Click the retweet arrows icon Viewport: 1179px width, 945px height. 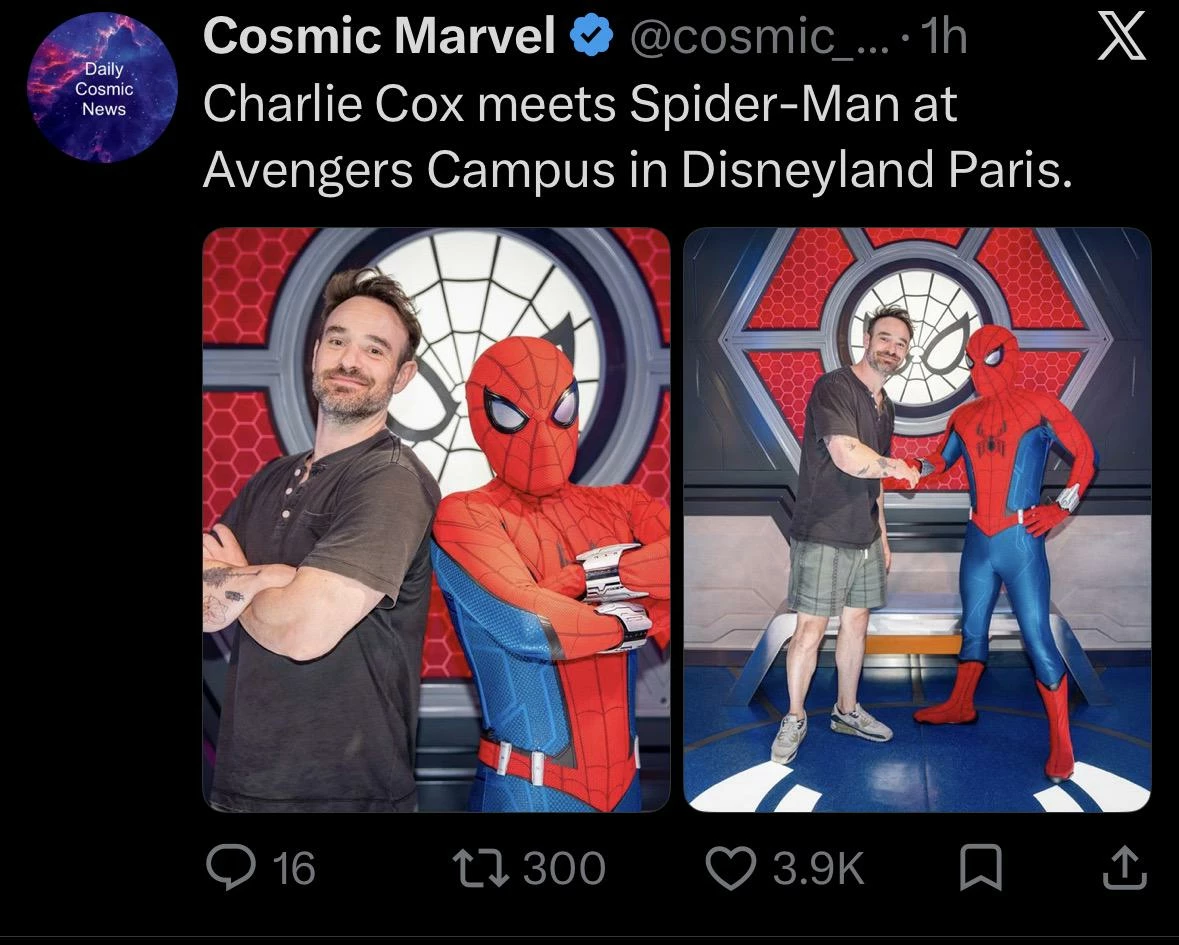[x=480, y=868]
